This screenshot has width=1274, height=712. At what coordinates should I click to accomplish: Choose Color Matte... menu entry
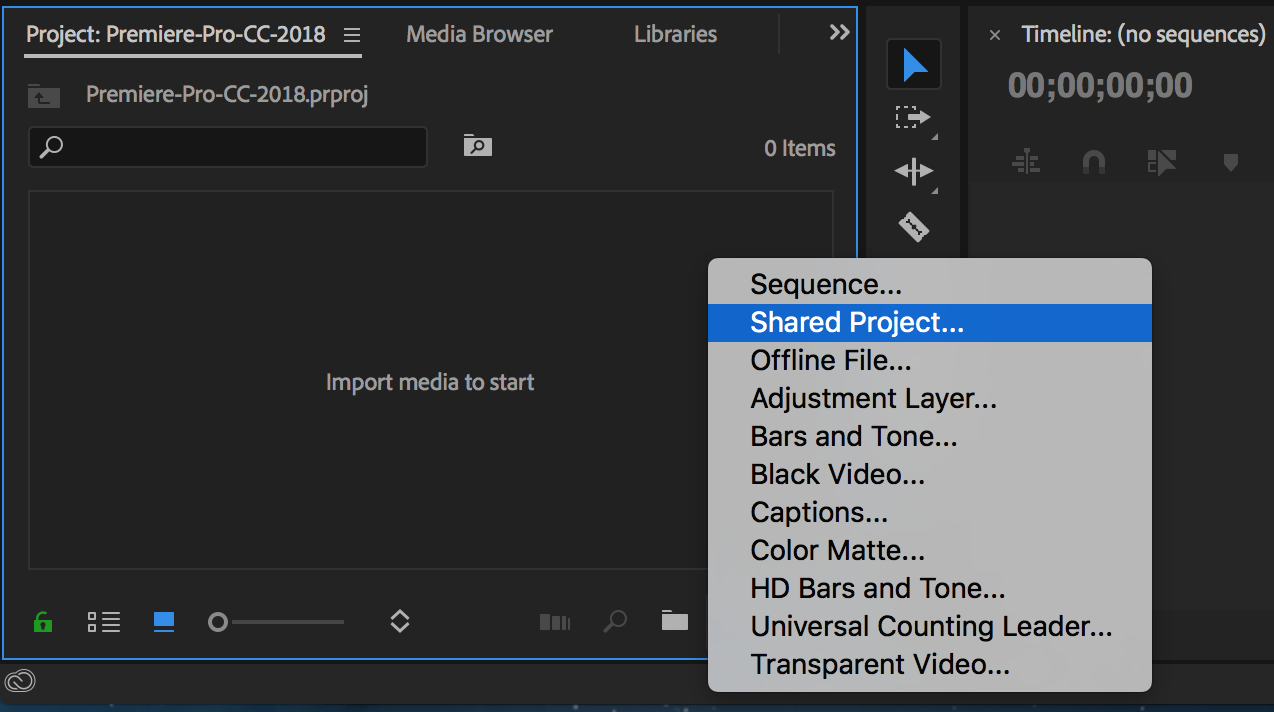[x=930, y=550]
